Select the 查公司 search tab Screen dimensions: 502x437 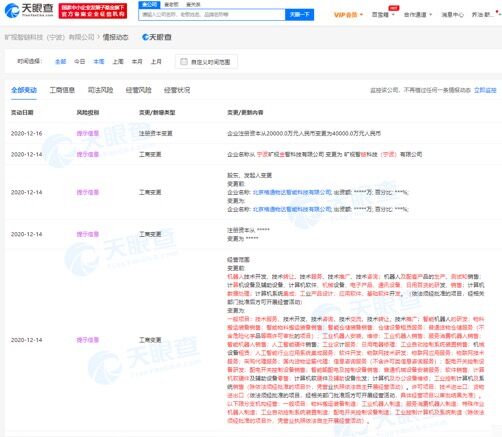tap(149, 4)
